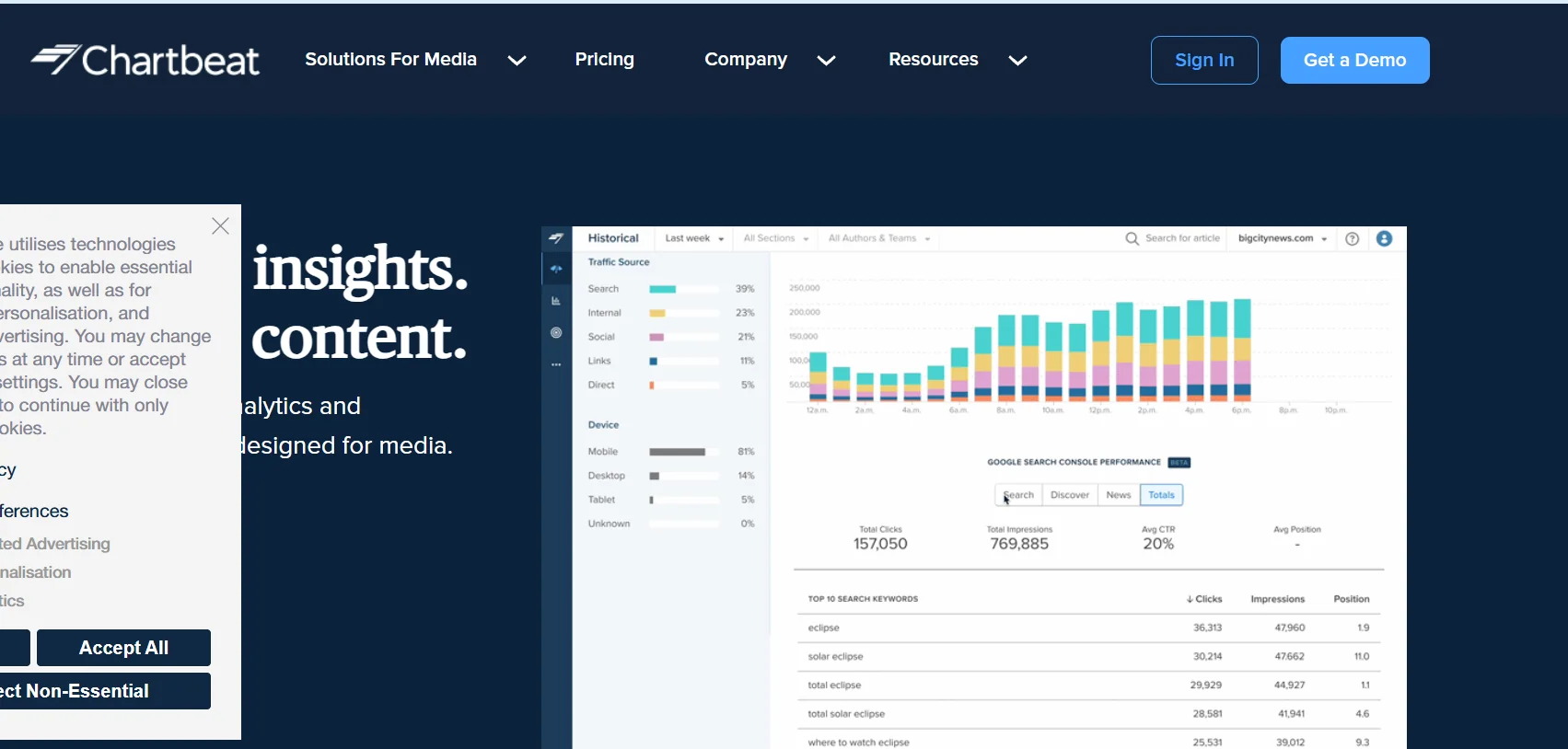Expand the Resources menu chevron
This screenshot has width=1568, height=749.
pyautogui.click(x=1017, y=60)
